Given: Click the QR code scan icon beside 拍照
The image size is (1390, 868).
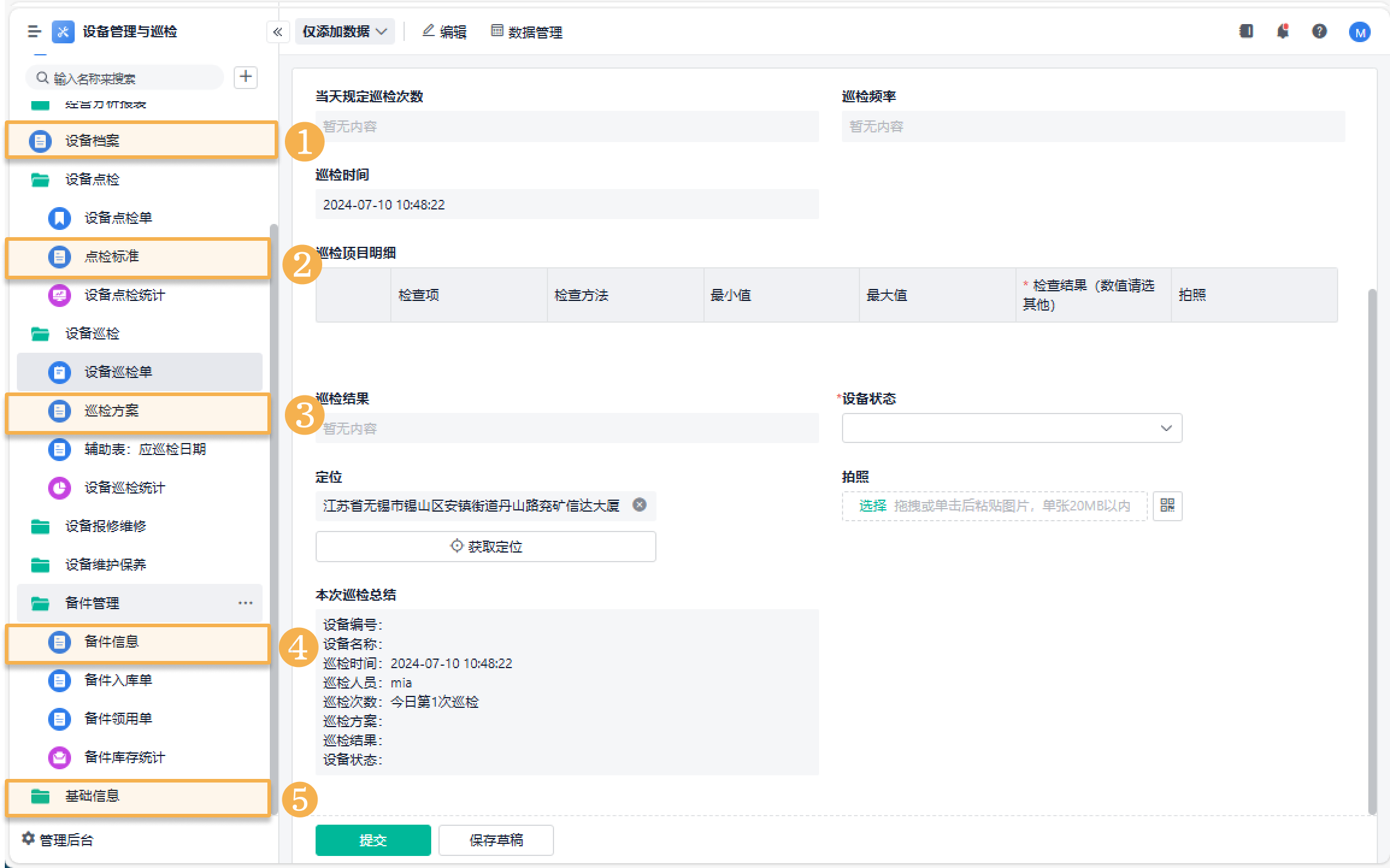Looking at the screenshot, I should click(1167, 506).
